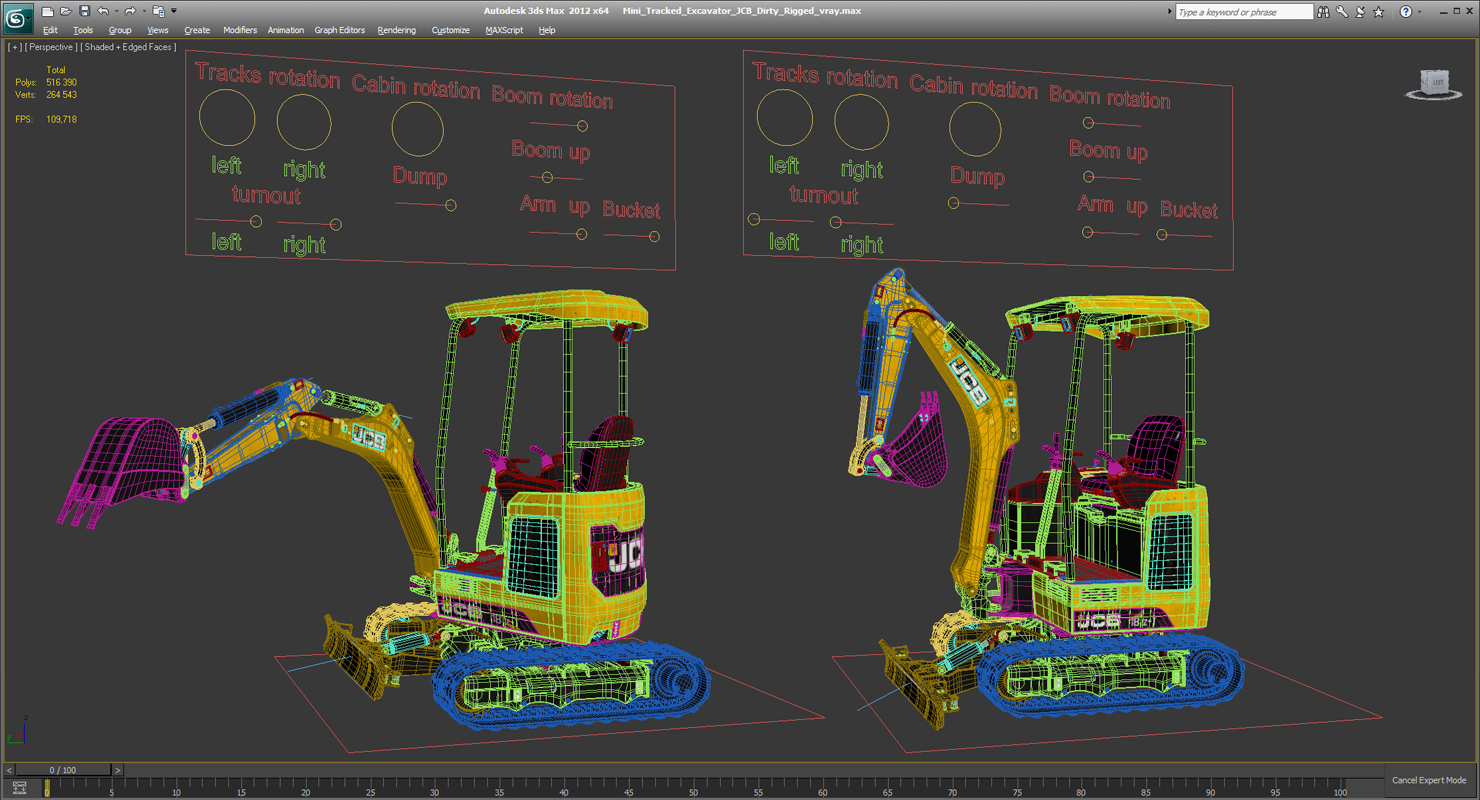Open the Perspective viewport label menu

pos(50,47)
